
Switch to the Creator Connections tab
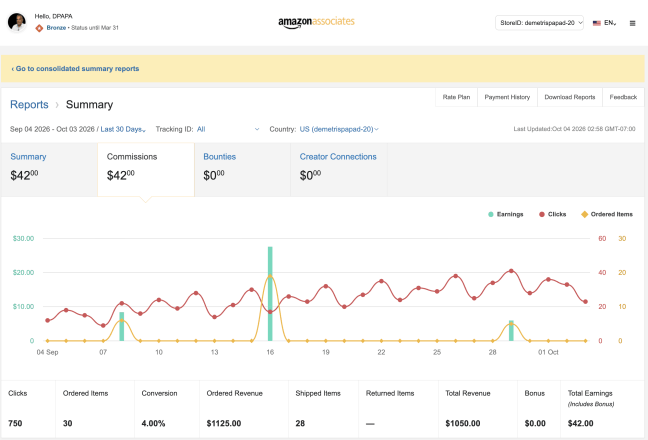click(339, 169)
